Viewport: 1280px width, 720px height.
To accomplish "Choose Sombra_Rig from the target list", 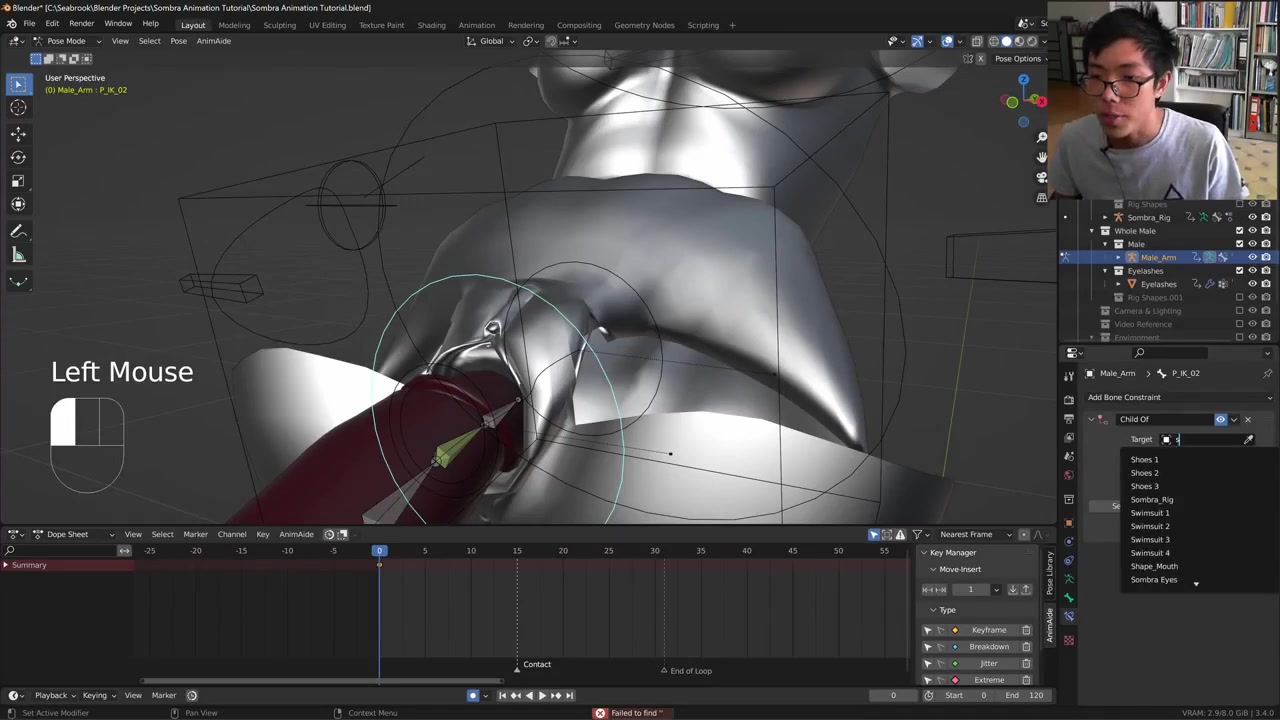I will click(1152, 499).
